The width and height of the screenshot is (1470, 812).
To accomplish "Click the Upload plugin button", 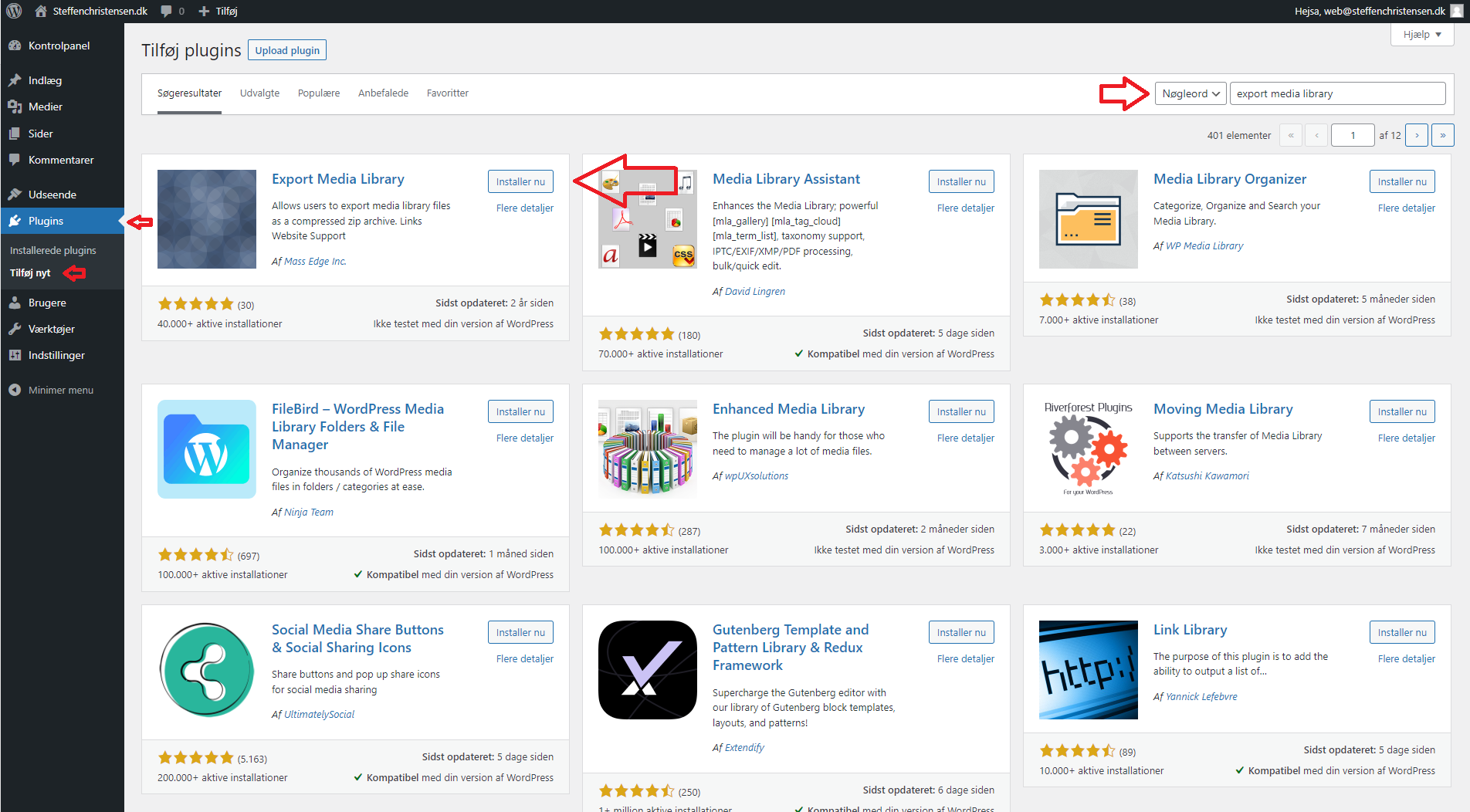I will [287, 50].
